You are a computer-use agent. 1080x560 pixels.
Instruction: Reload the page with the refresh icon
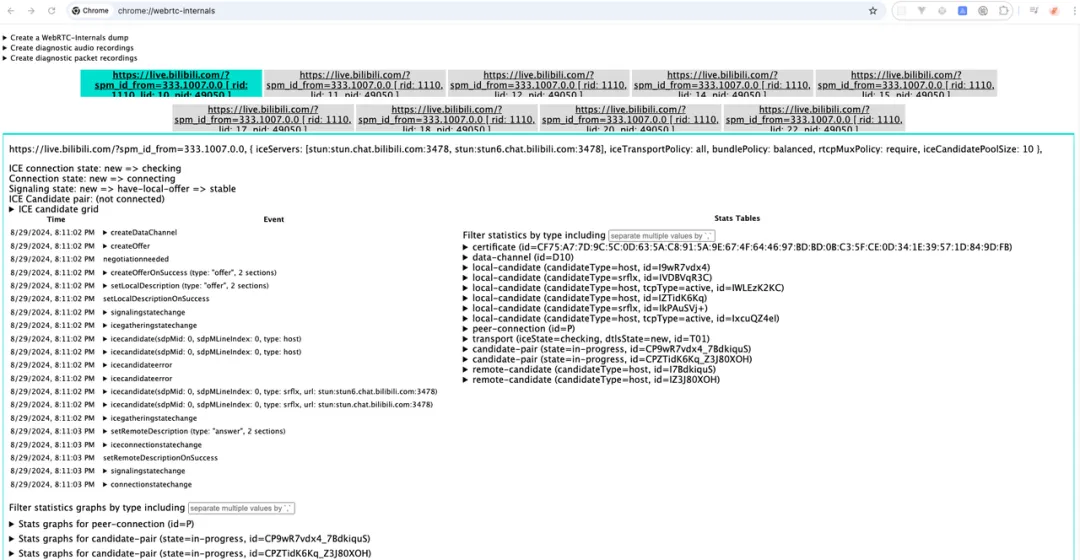click(x=52, y=11)
